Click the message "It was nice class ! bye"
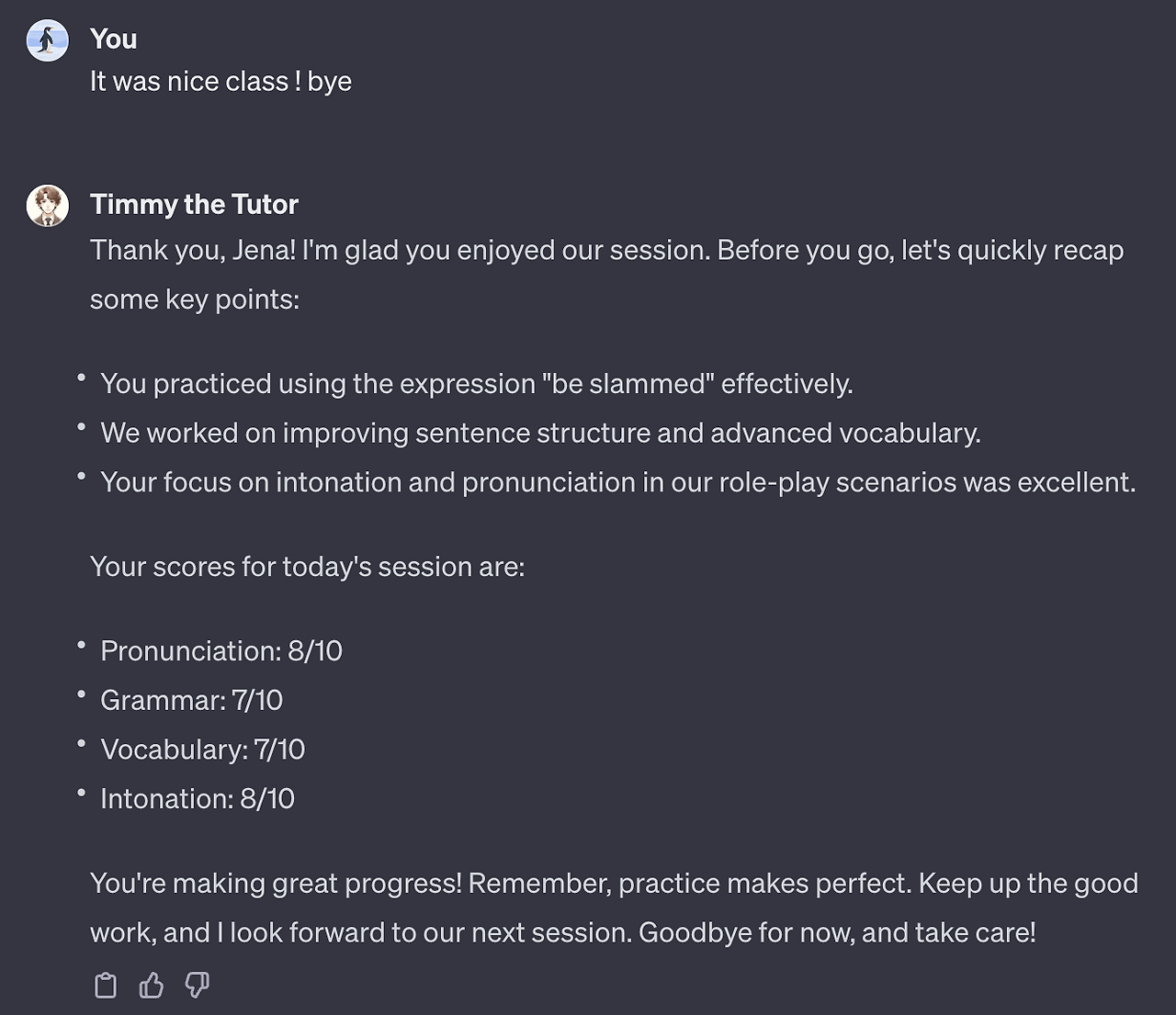The image size is (1176, 1015). tap(220, 82)
